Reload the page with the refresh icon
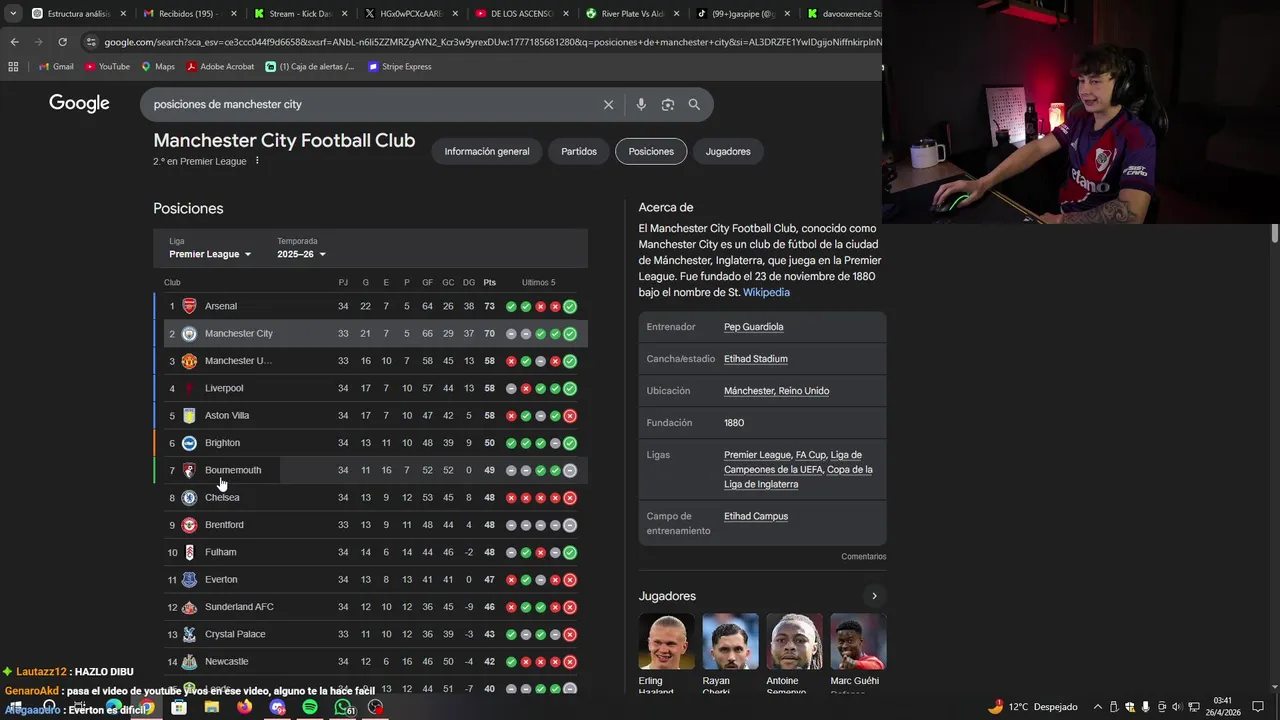The image size is (1280, 720). (62, 42)
